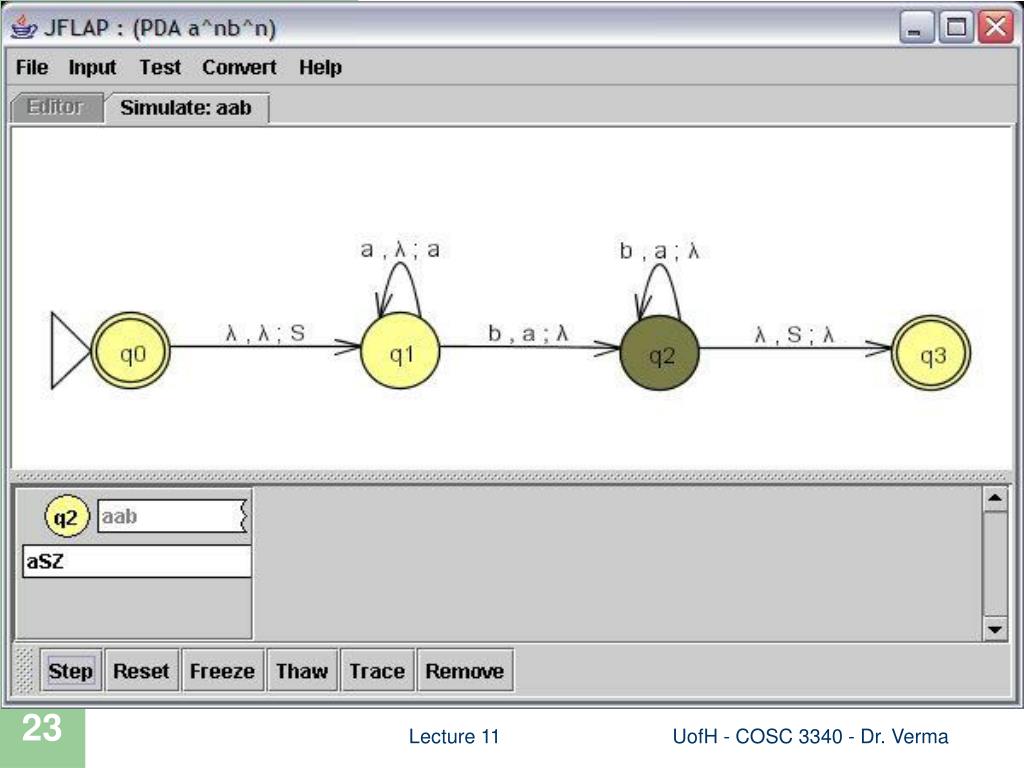Close the JFLAP window
Viewport: 1024px width, 768px height.
coord(996,27)
